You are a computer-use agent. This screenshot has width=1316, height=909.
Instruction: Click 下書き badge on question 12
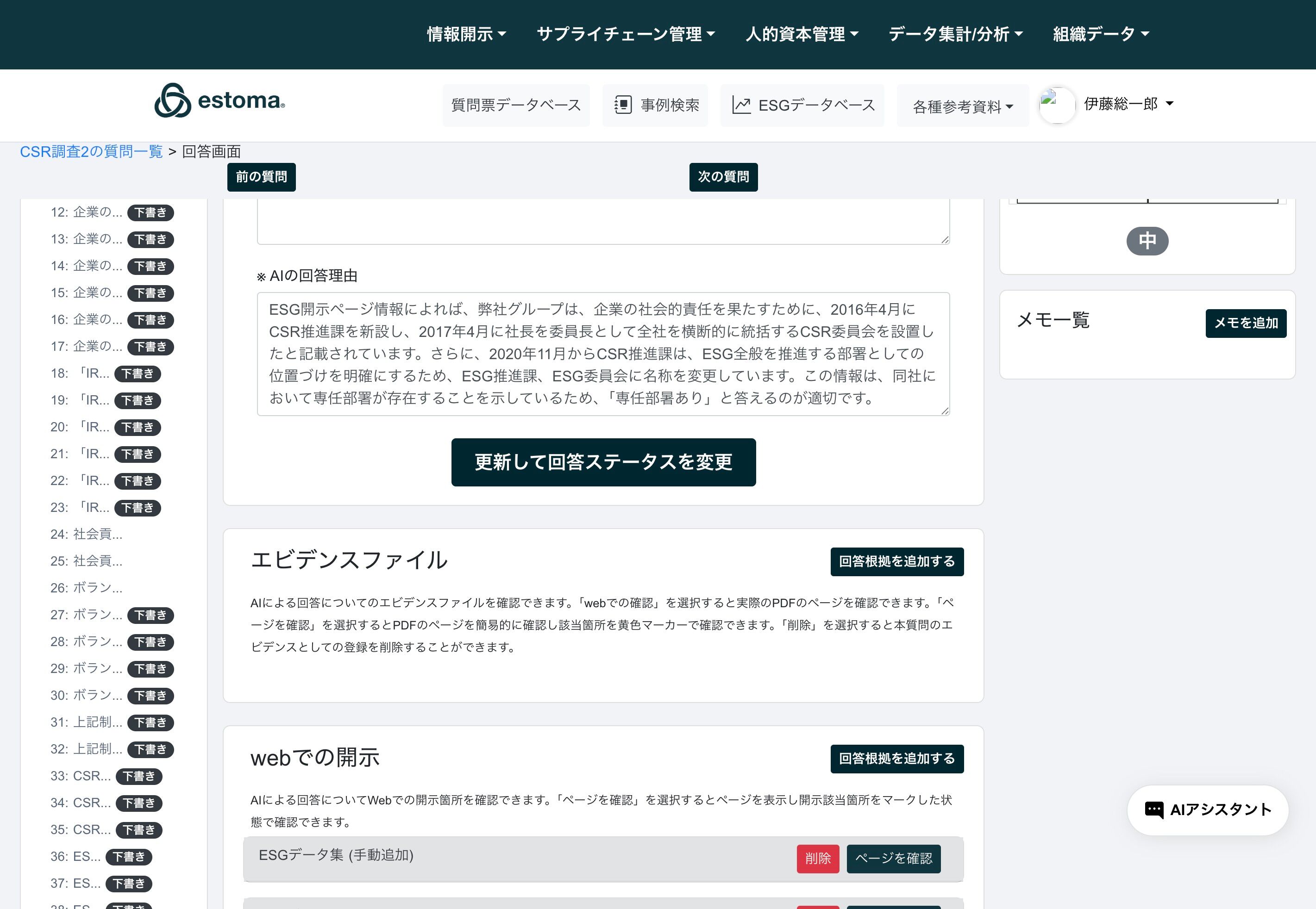click(x=150, y=212)
